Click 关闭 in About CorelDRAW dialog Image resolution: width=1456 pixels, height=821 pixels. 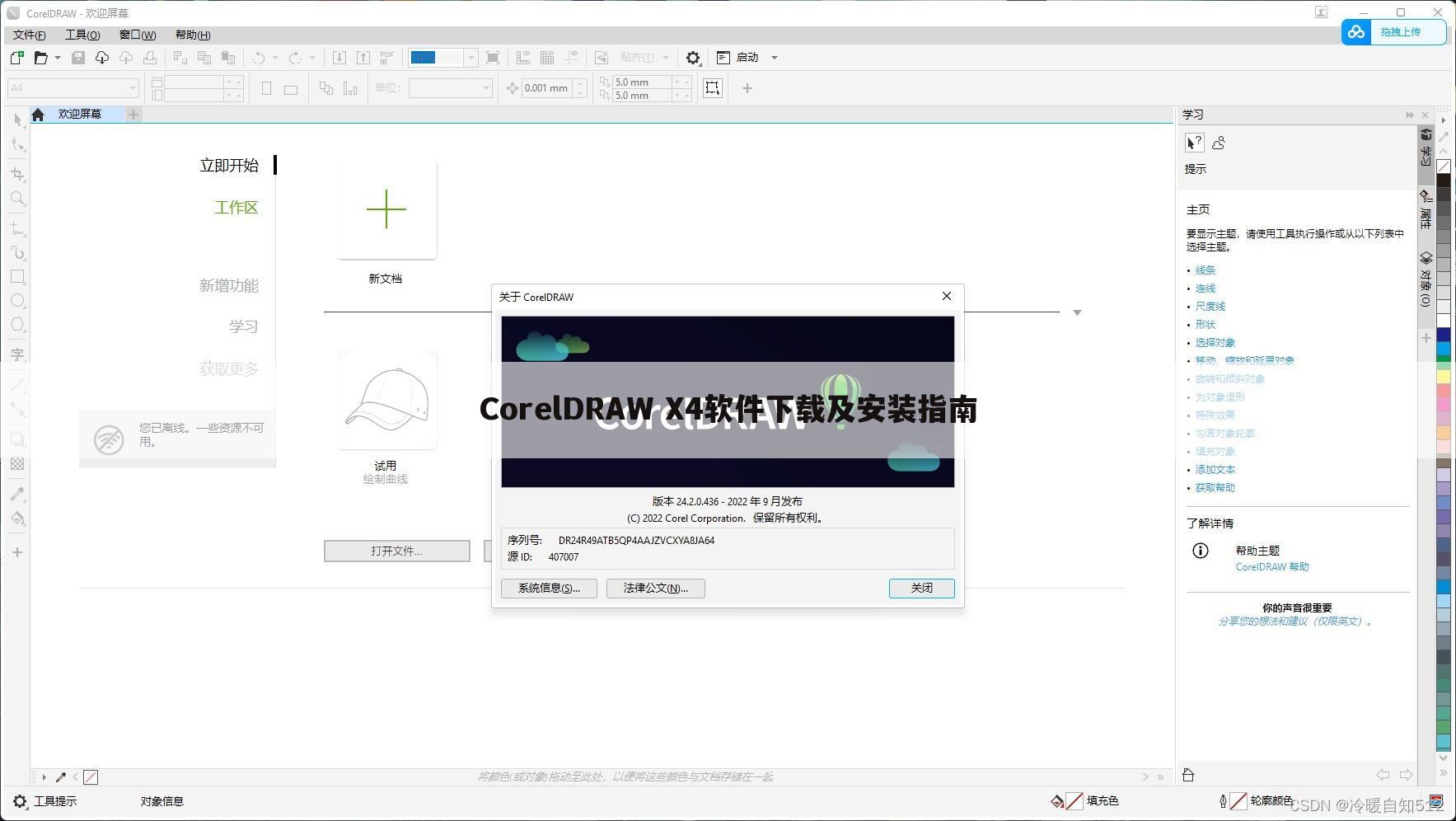click(921, 588)
